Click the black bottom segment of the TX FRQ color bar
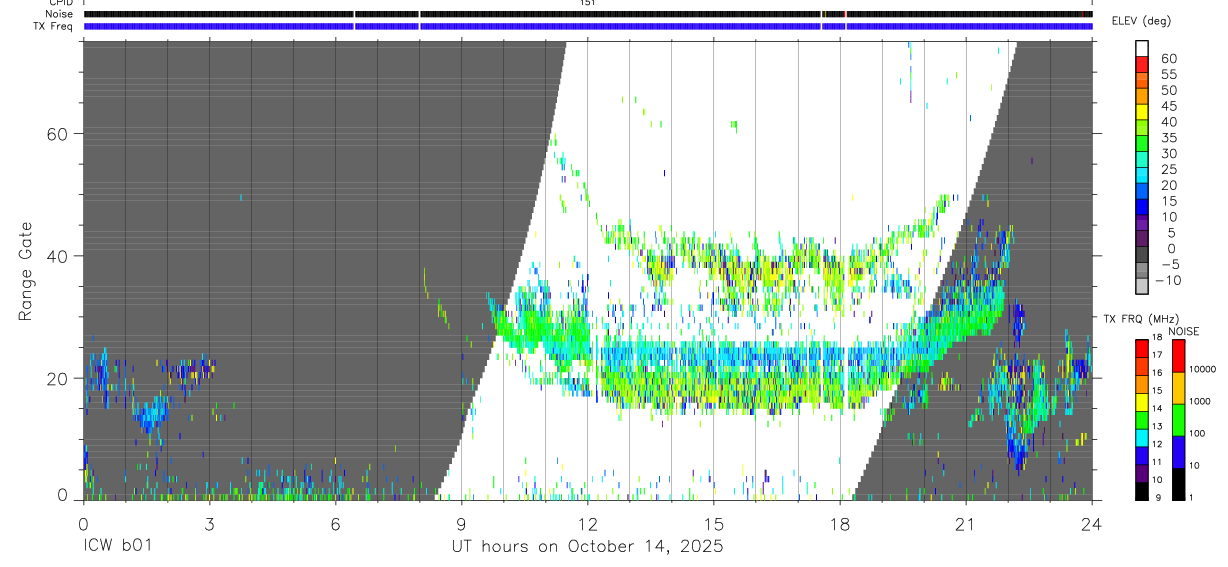 1142,491
